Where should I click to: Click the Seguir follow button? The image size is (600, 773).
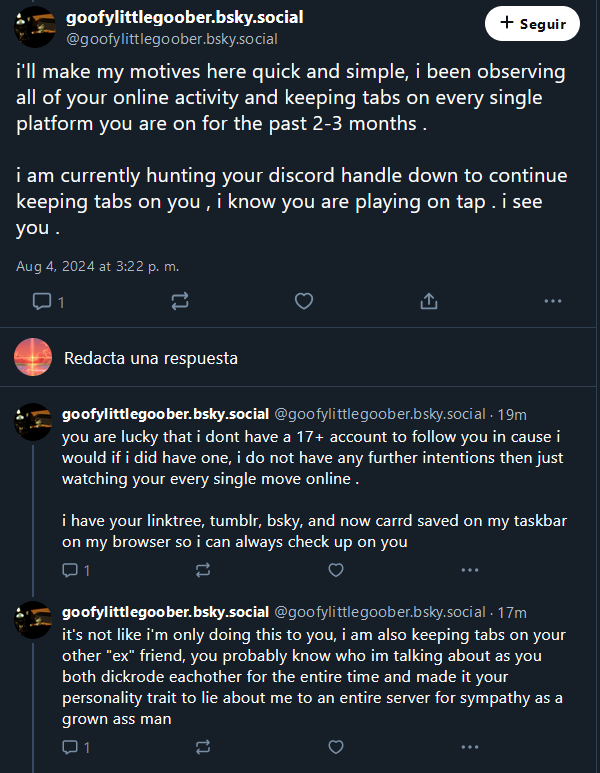click(x=532, y=23)
